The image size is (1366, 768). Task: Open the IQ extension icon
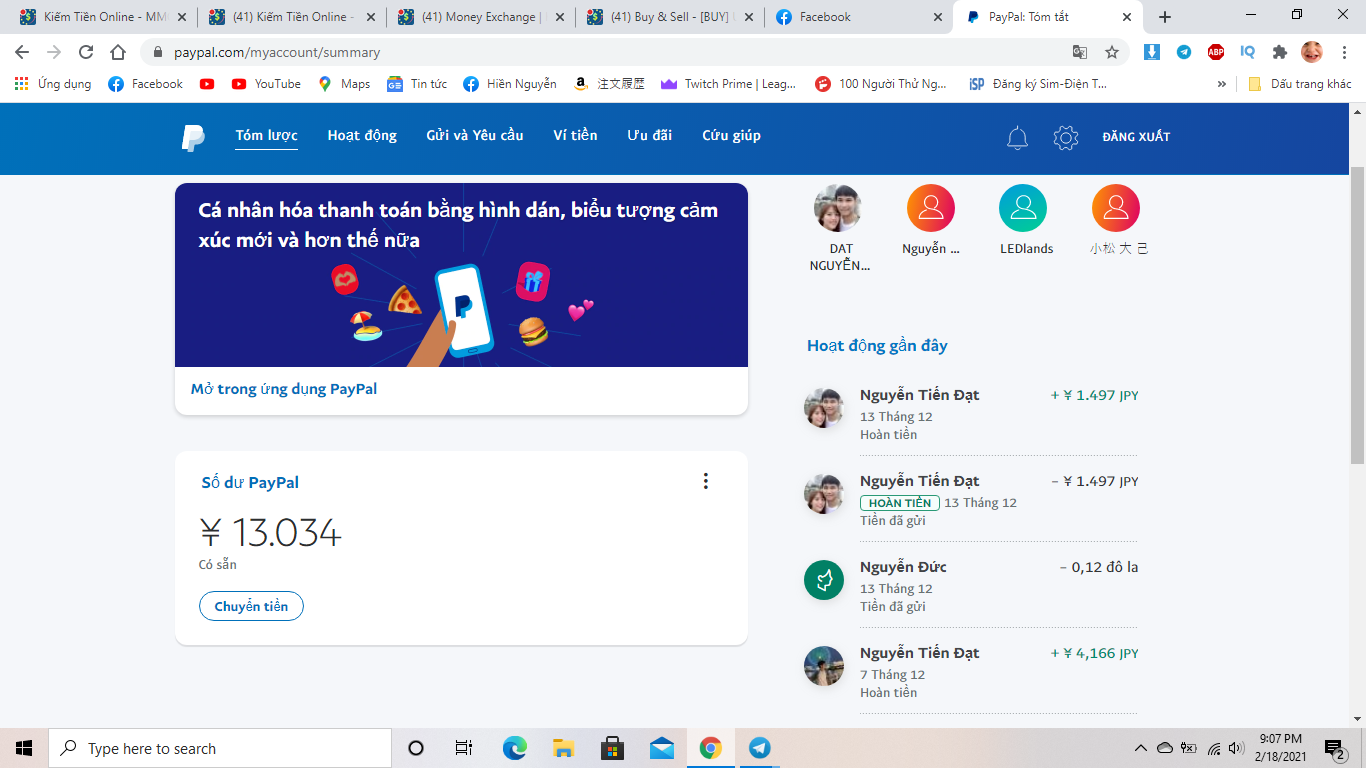1248,52
